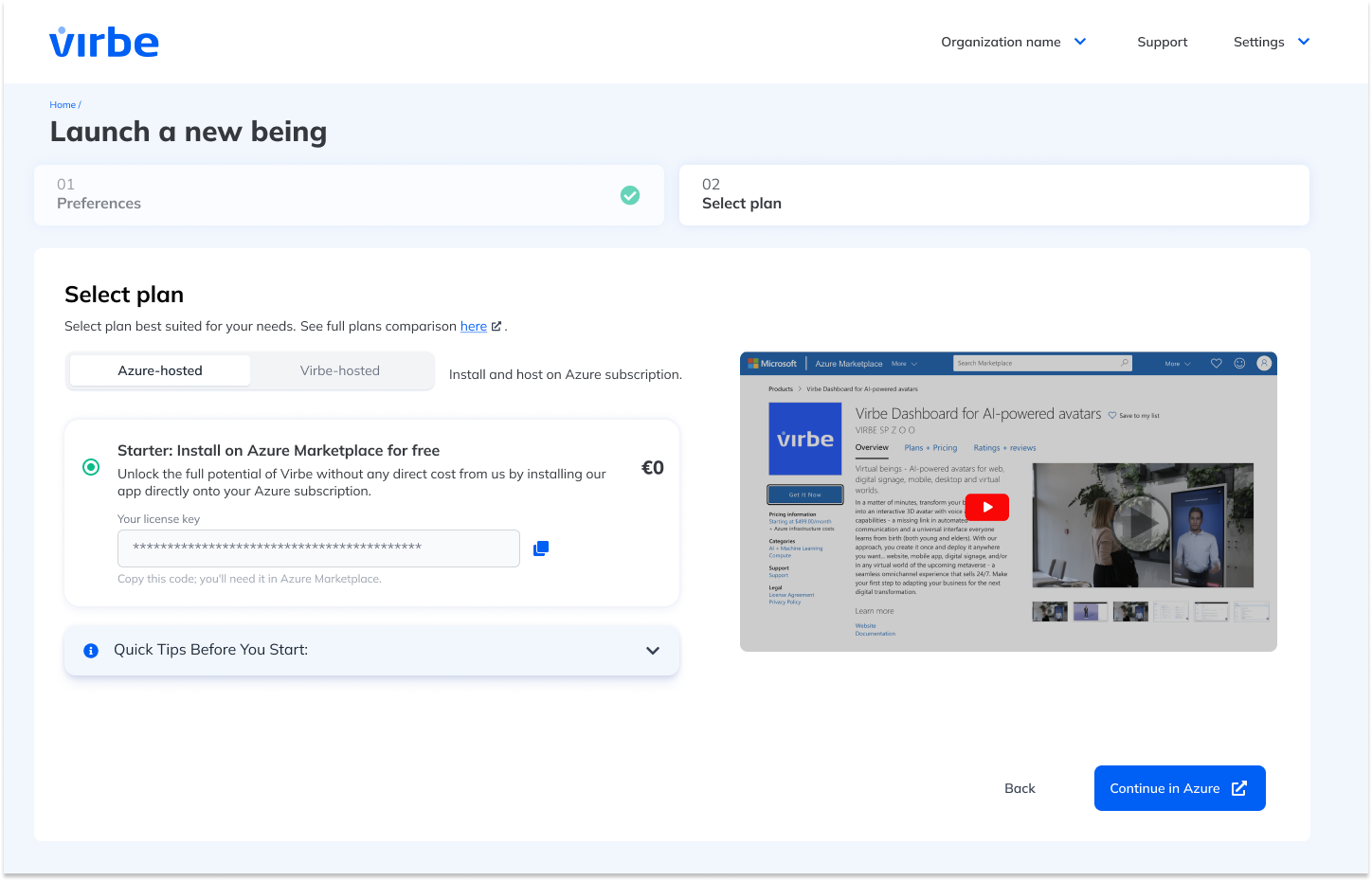Open the Organization name dropdown

[1013, 42]
